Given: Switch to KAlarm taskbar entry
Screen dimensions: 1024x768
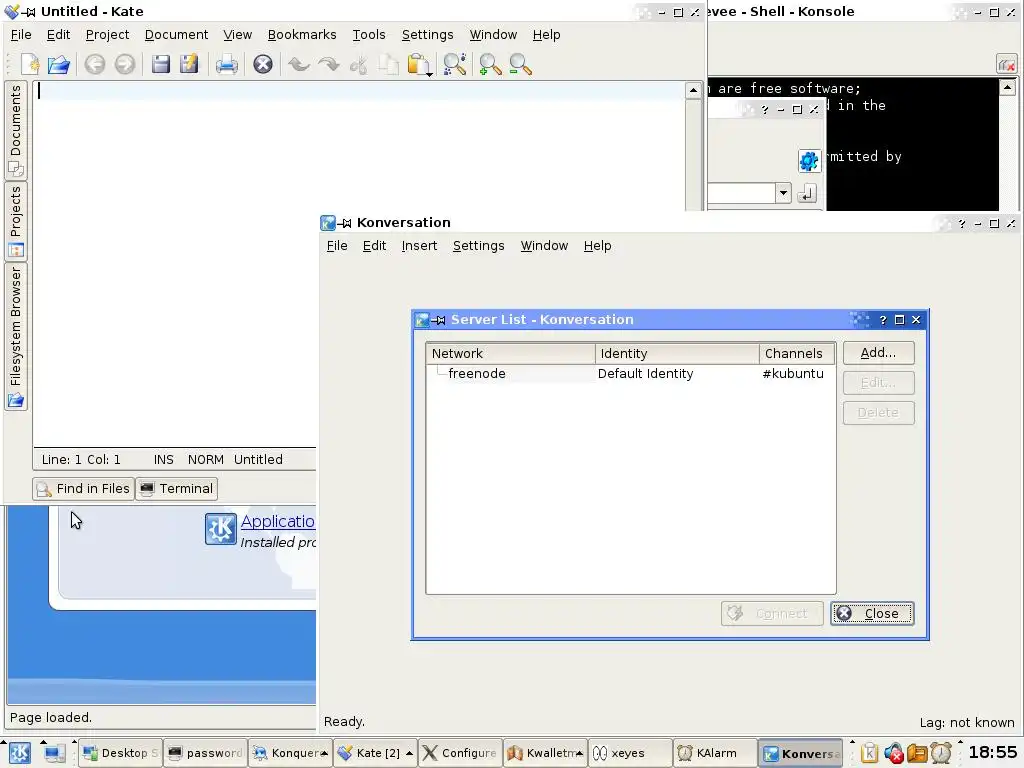Looking at the screenshot, I should [714, 753].
